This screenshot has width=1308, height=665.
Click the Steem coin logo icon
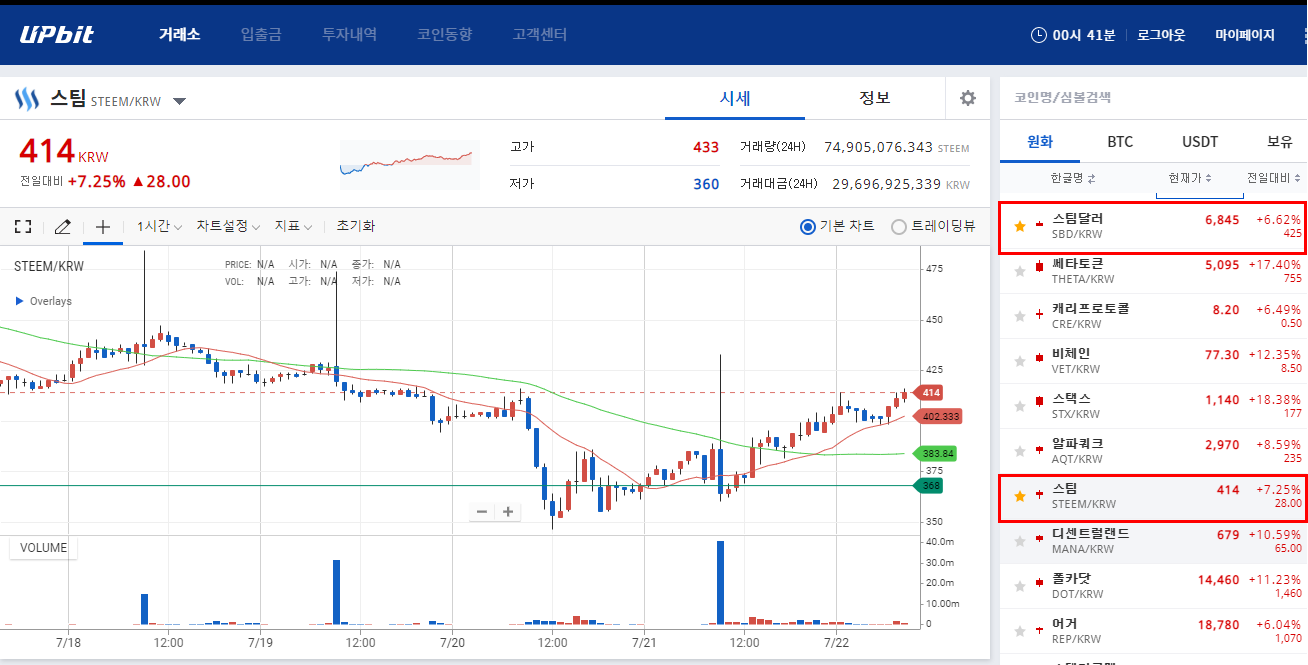click(26, 99)
